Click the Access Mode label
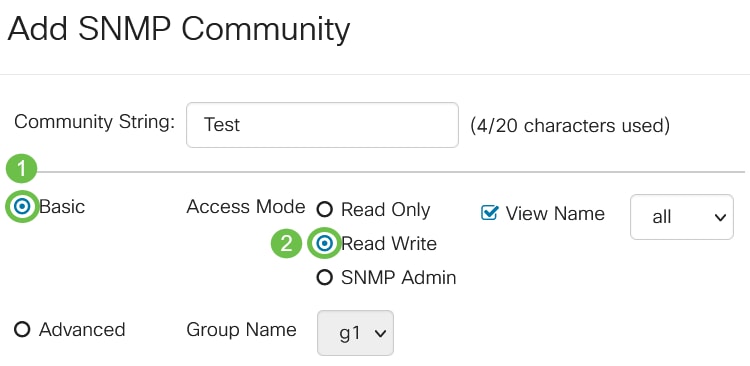 246,207
